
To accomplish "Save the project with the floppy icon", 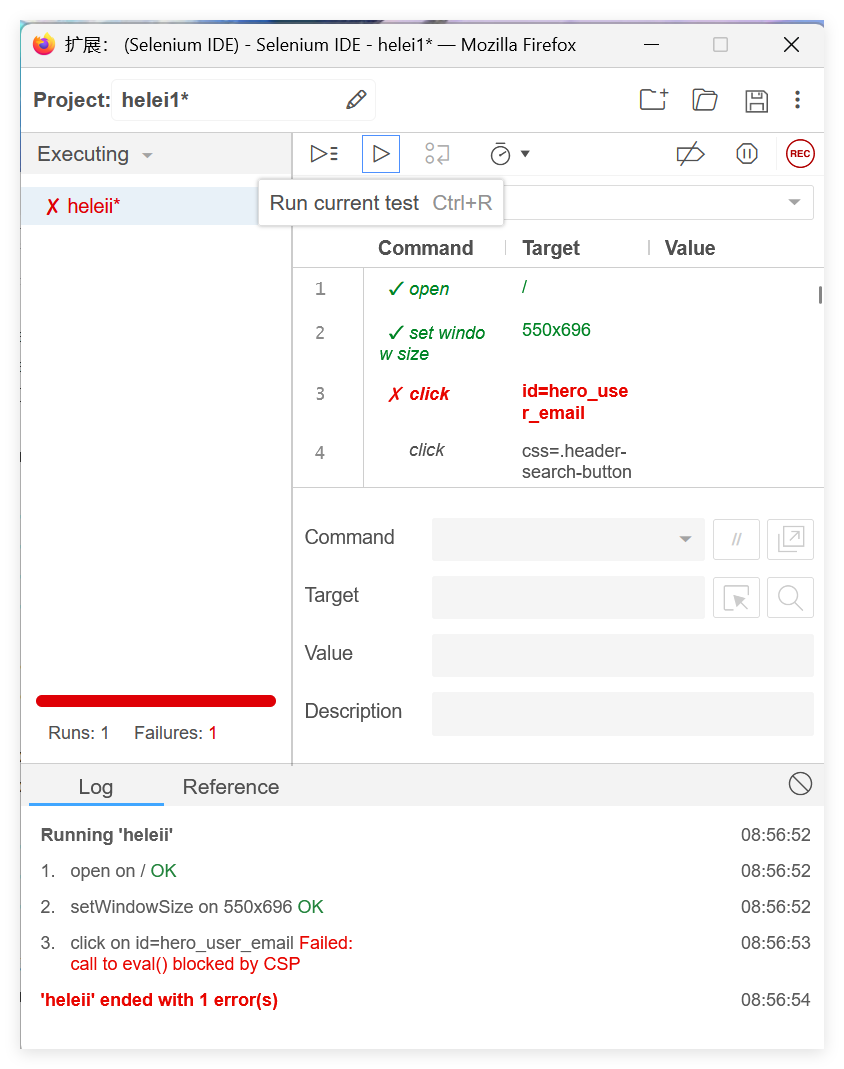I will pyautogui.click(x=756, y=100).
